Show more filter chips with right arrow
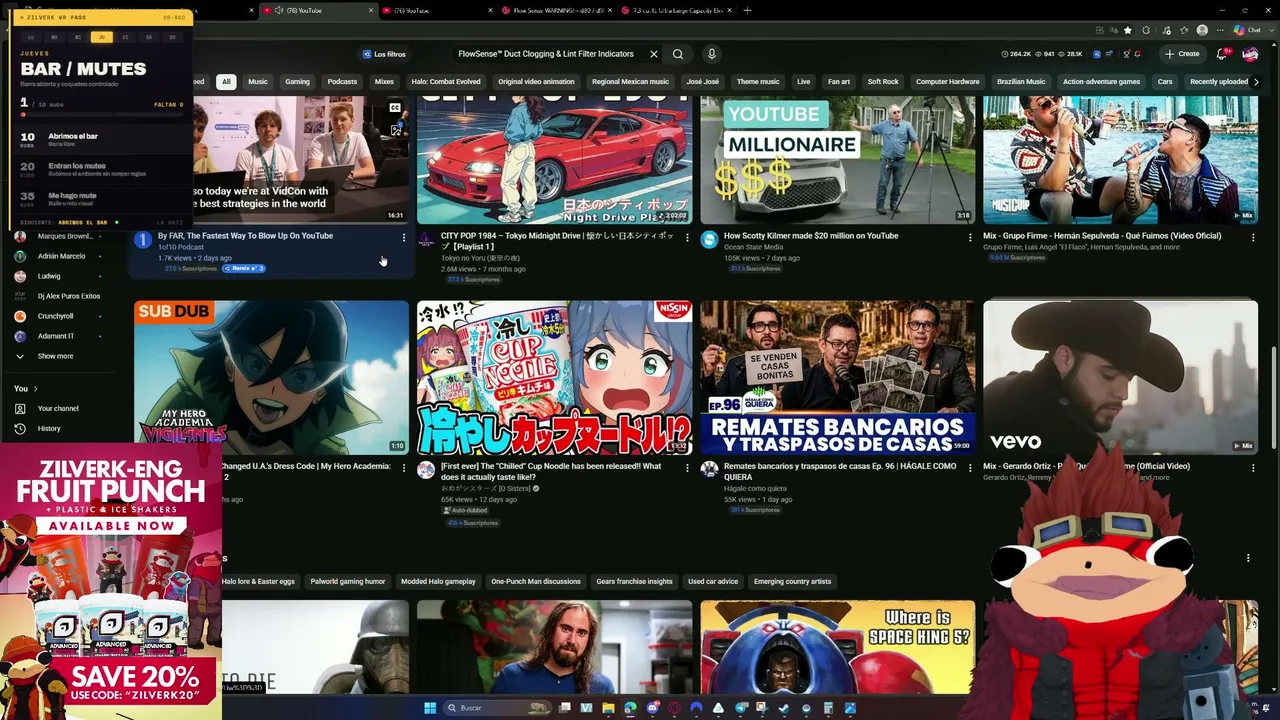The image size is (1280, 720). tap(1256, 82)
